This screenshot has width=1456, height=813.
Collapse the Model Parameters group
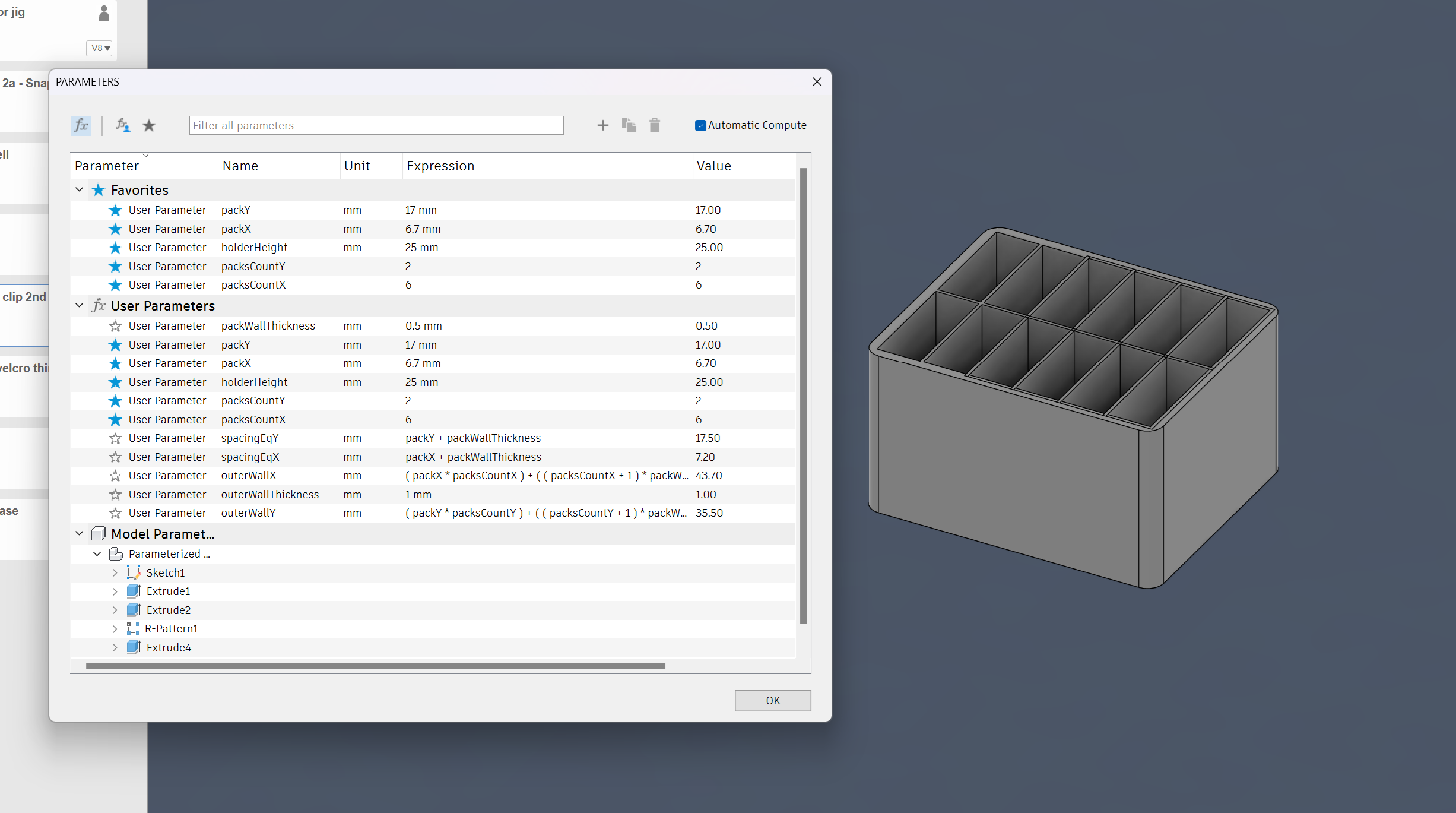tap(80, 533)
